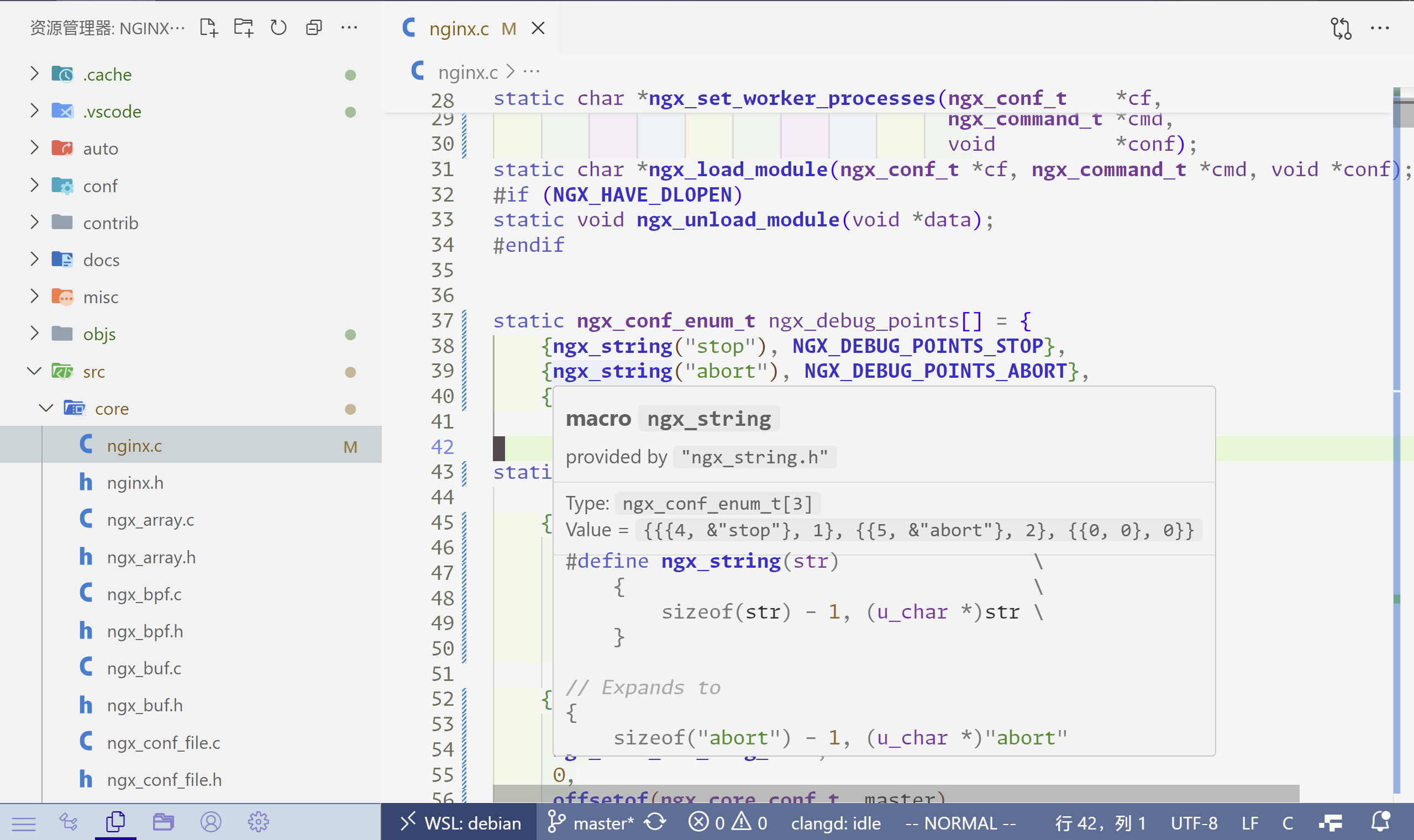Expand the contrib folder

[35, 222]
